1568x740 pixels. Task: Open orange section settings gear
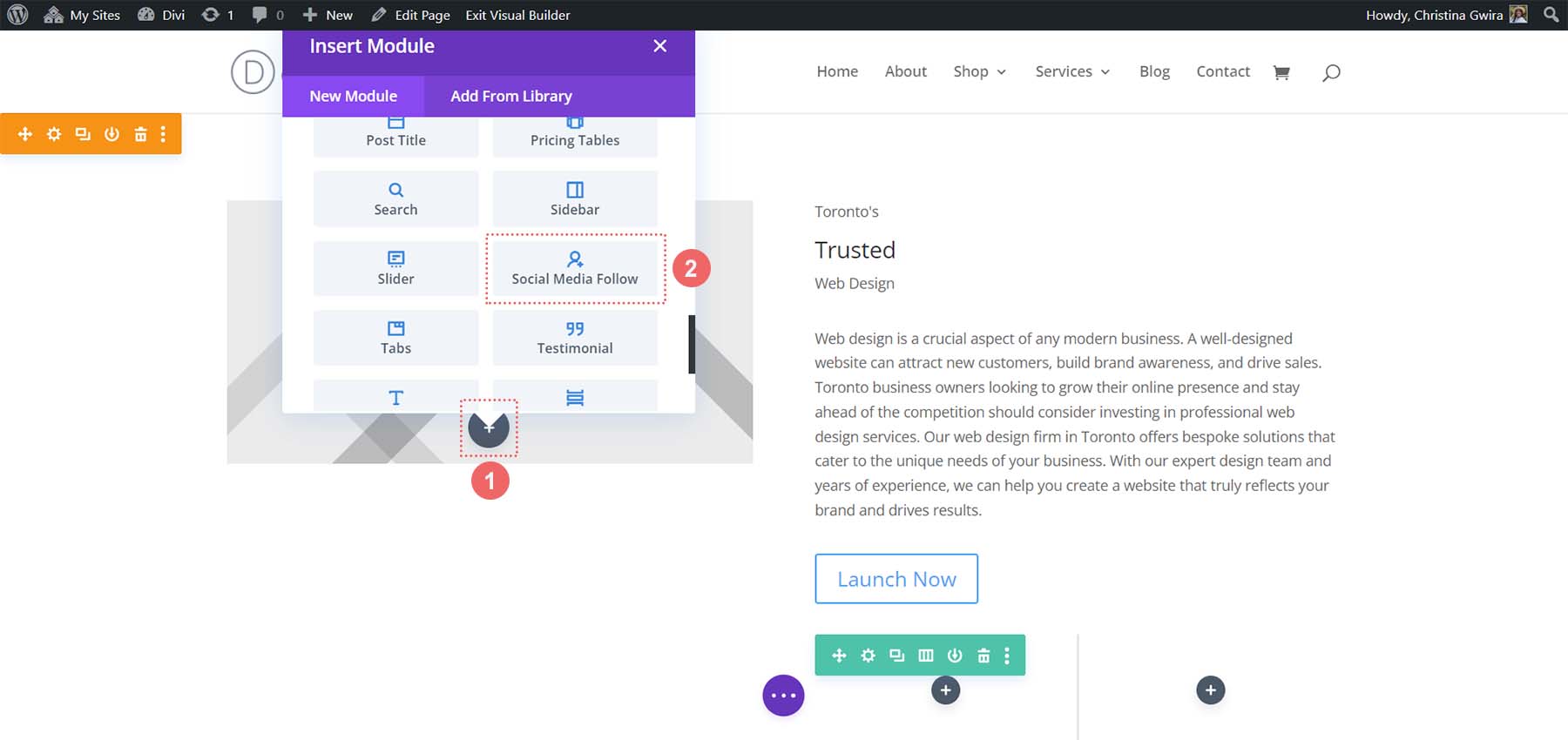54,134
